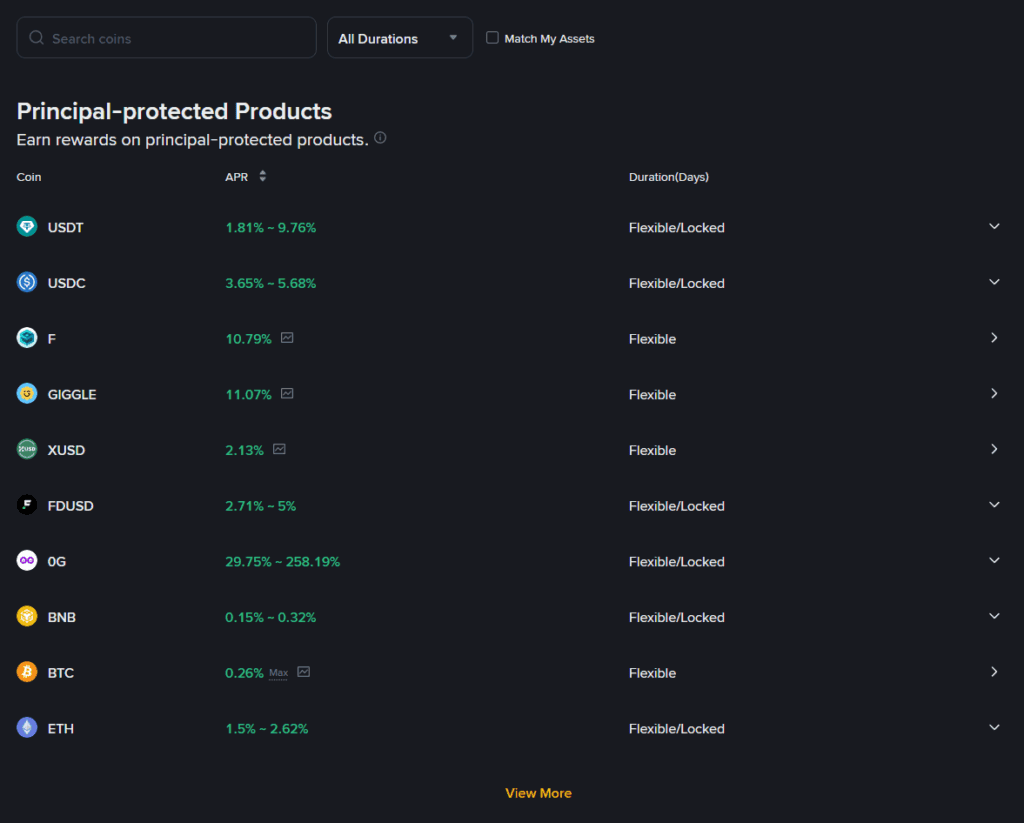The image size is (1024, 823).
Task: Click the BNB coin icon
Action: (27, 617)
